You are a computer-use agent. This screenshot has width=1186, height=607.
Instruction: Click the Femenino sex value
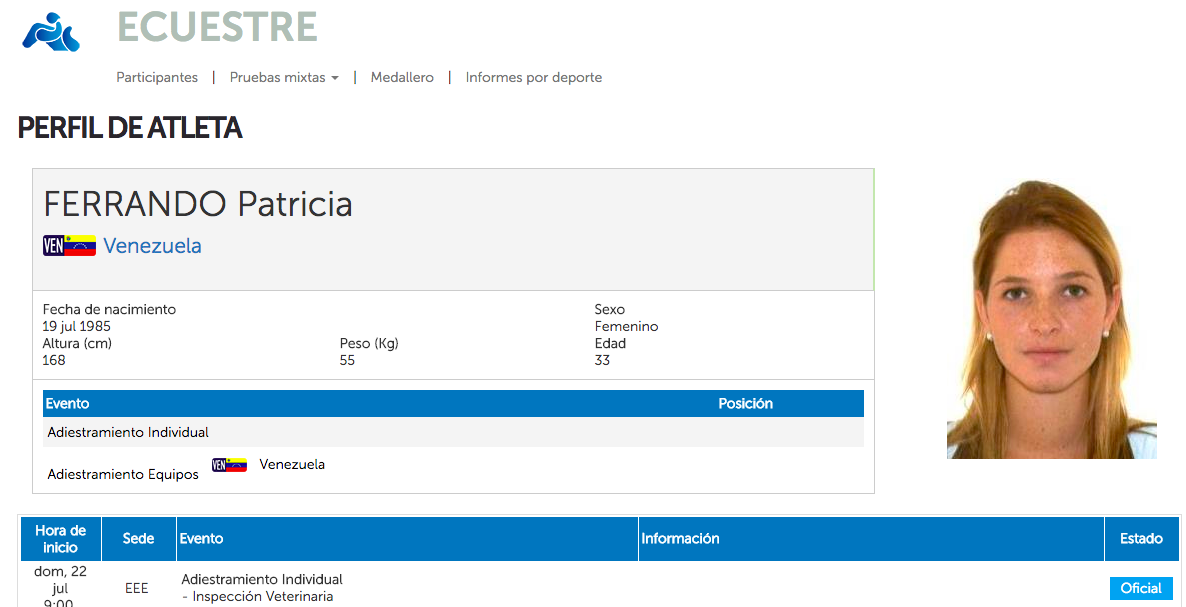[x=626, y=327]
